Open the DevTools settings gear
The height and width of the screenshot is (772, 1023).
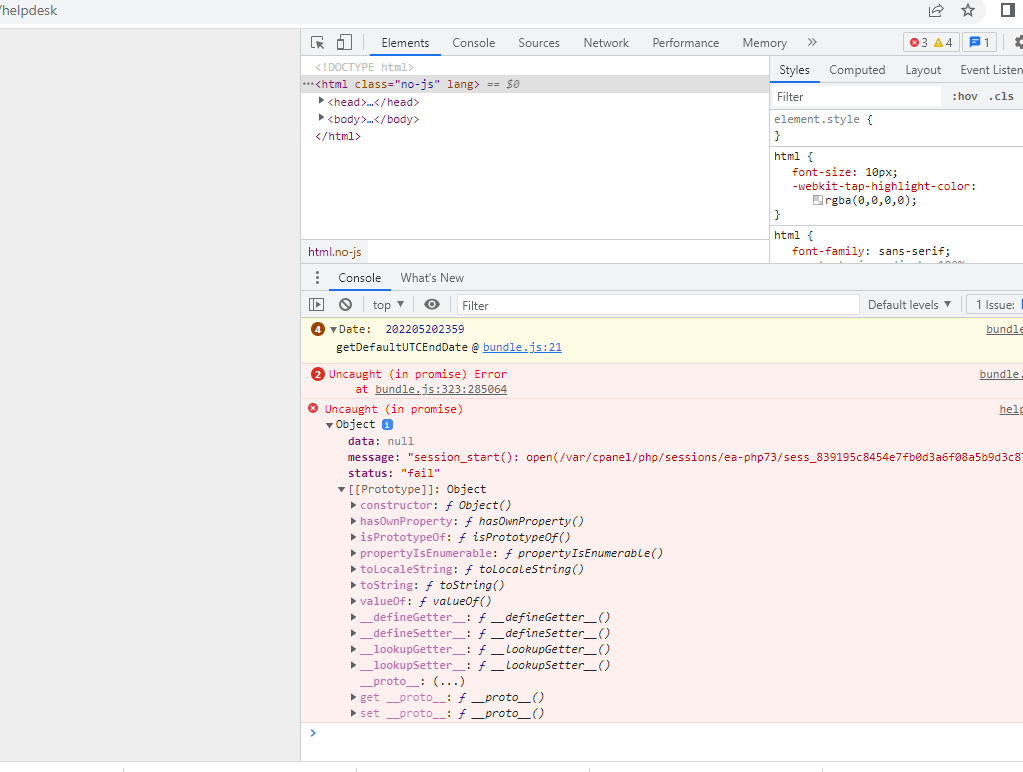click(x=1018, y=43)
